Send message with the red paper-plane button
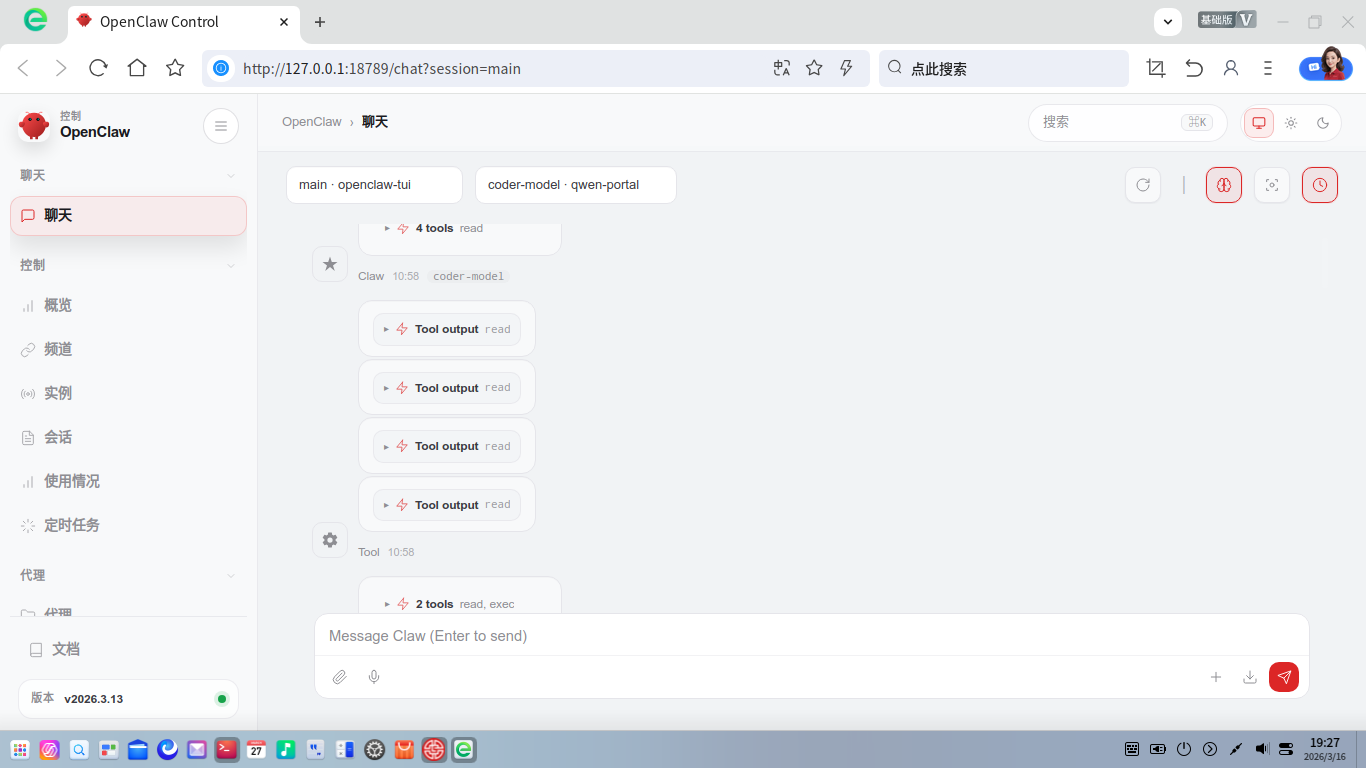 (x=1284, y=677)
